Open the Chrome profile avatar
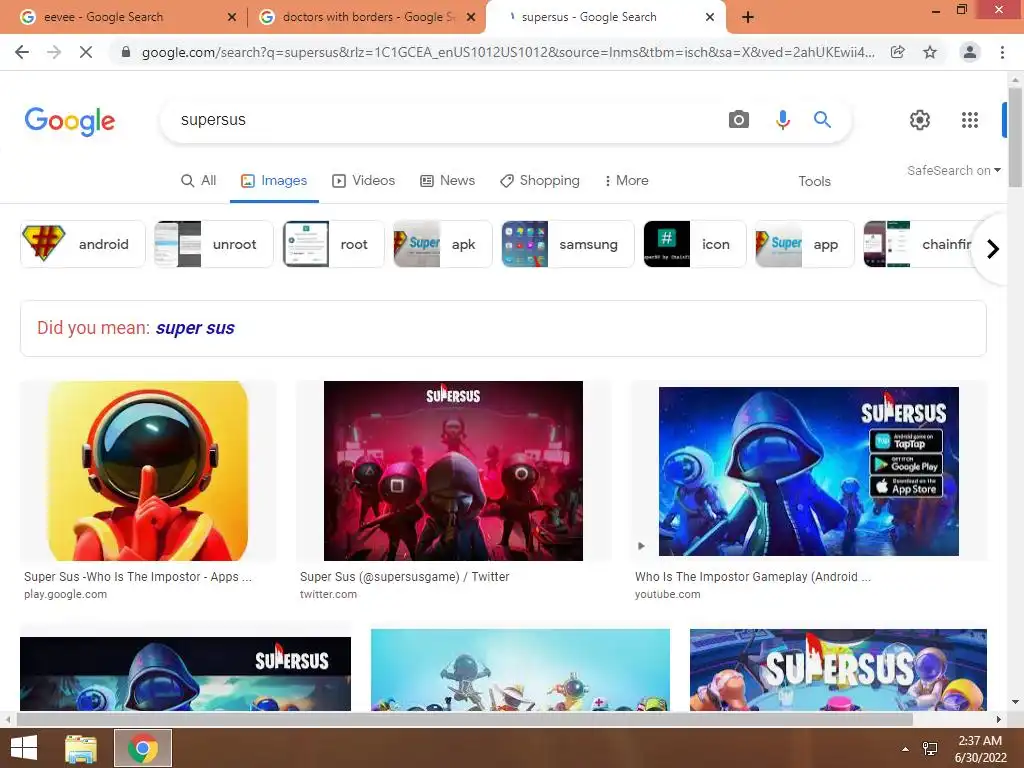Screen dimensions: 1024x768 (x=970, y=52)
